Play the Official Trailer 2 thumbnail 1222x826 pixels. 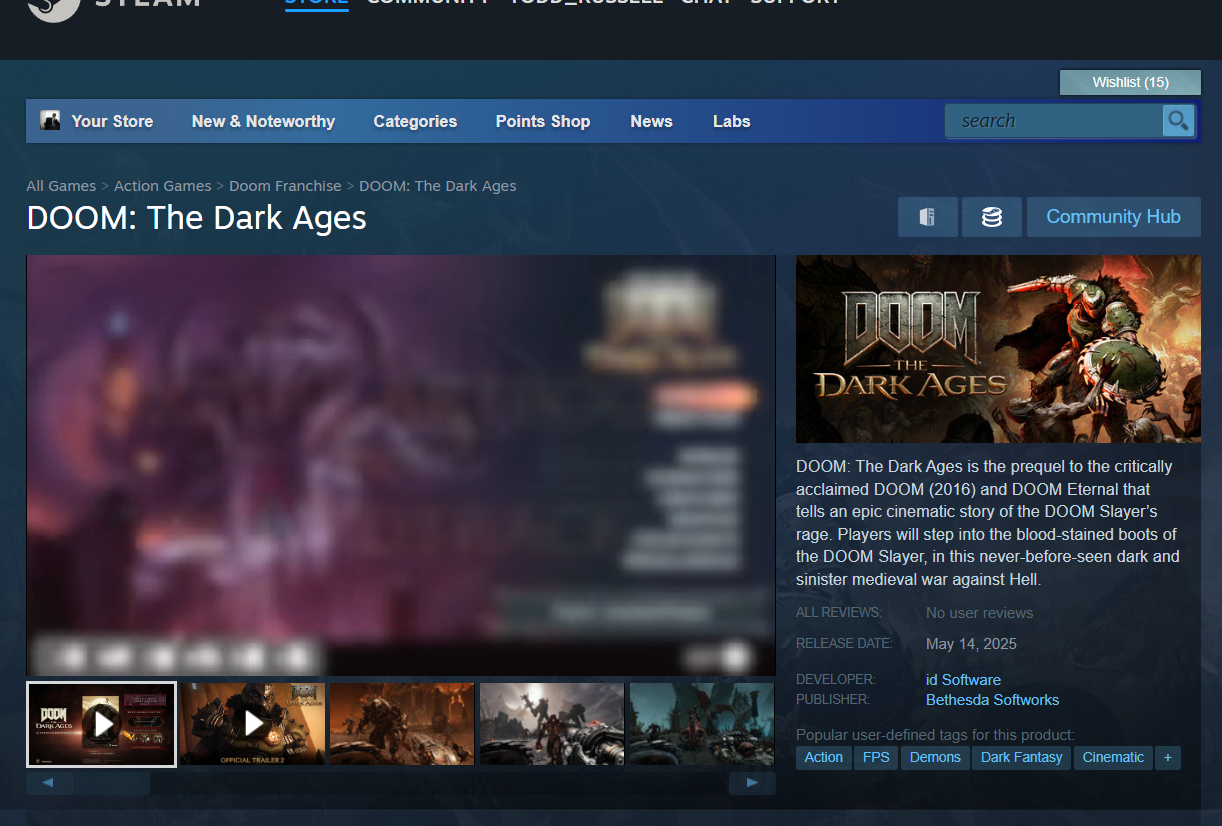(x=253, y=724)
